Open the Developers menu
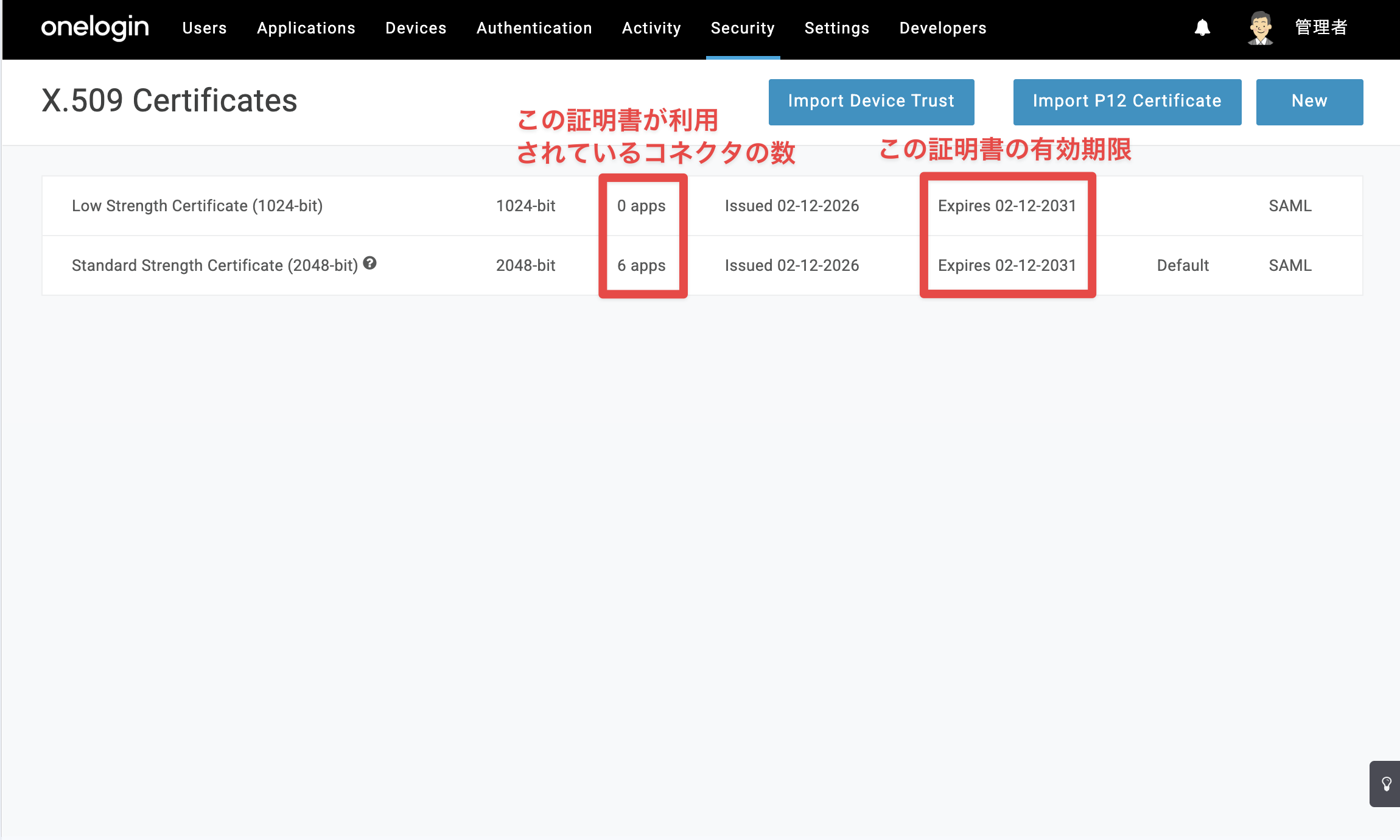 click(943, 28)
